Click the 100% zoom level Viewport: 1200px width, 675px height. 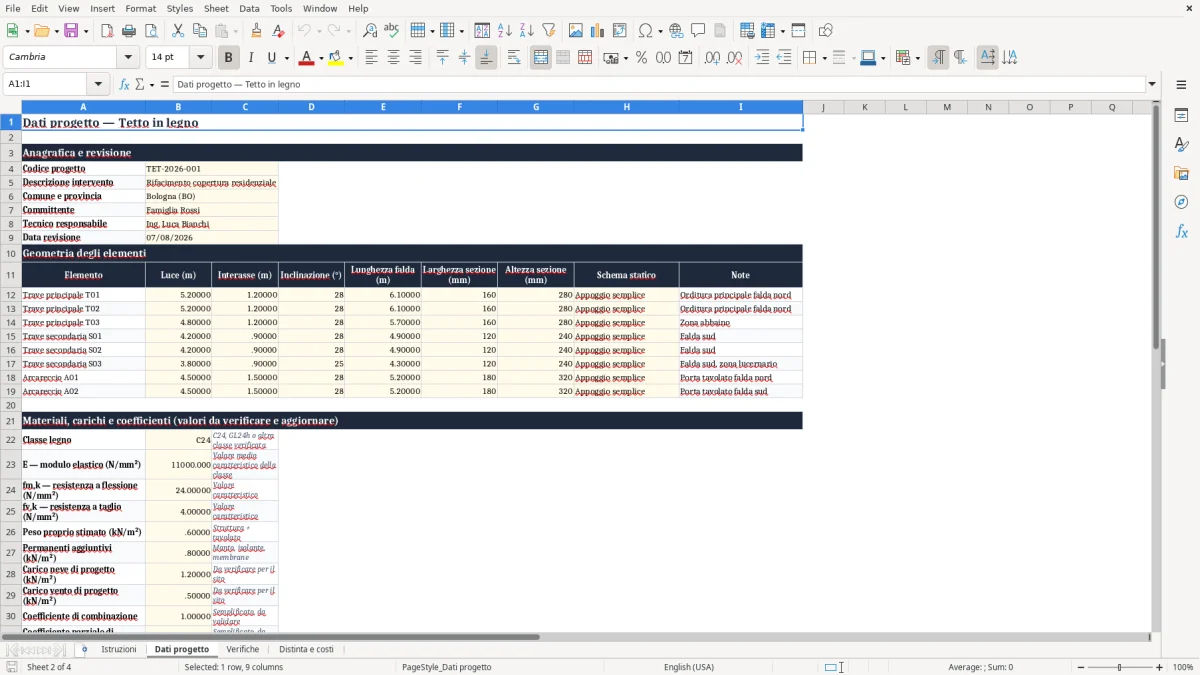(x=1183, y=667)
